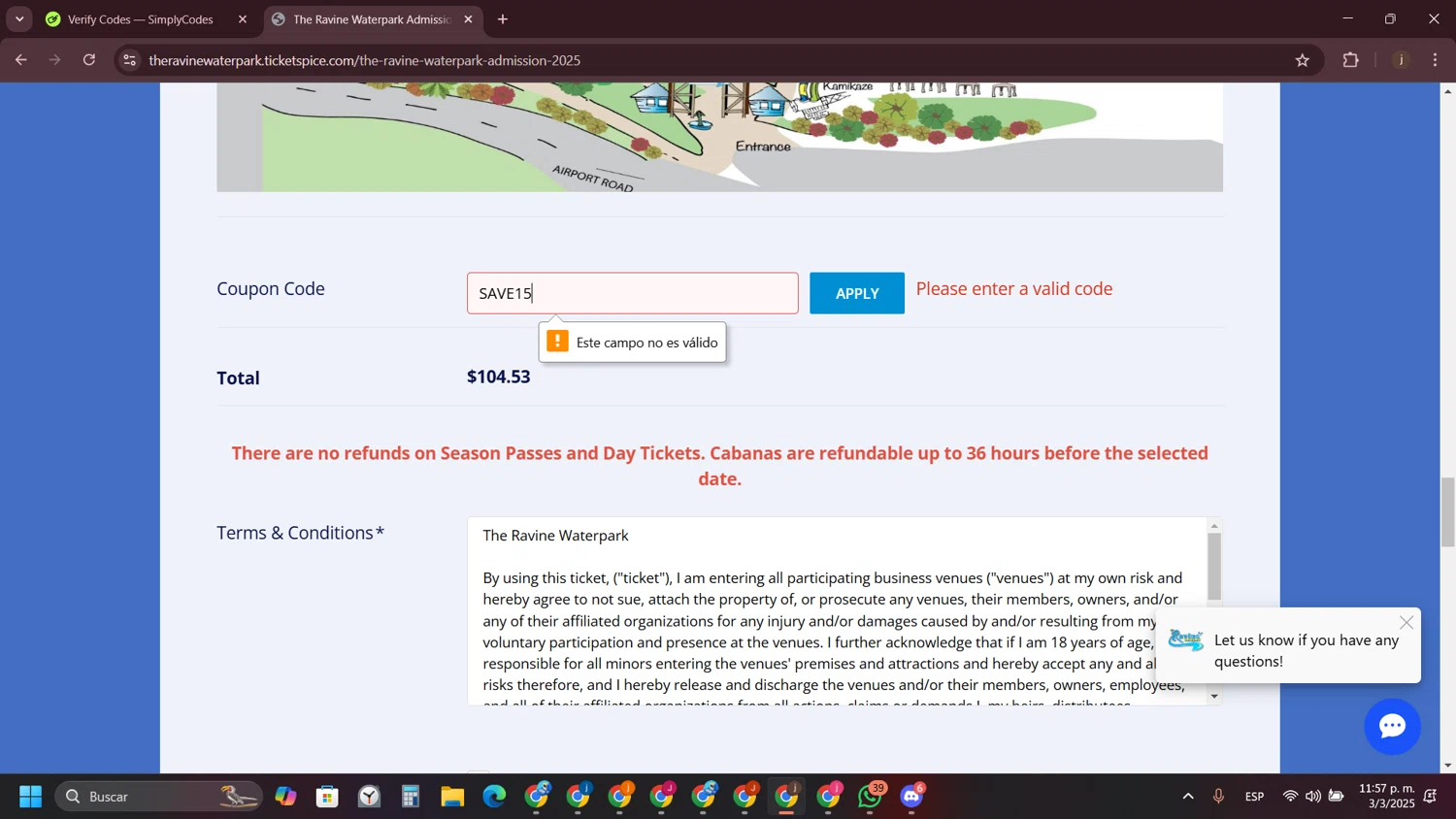Open the live chat bubble
The width and height of the screenshot is (1456, 819).
[x=1392, y=726]
